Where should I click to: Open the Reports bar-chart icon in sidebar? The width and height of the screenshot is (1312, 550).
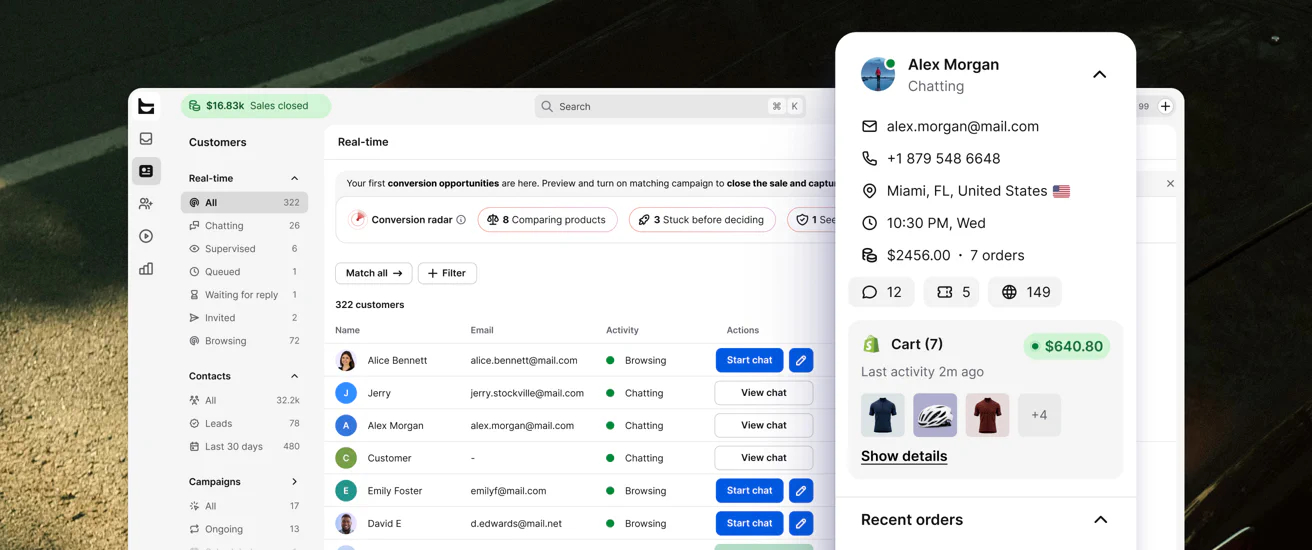(146, 269)
